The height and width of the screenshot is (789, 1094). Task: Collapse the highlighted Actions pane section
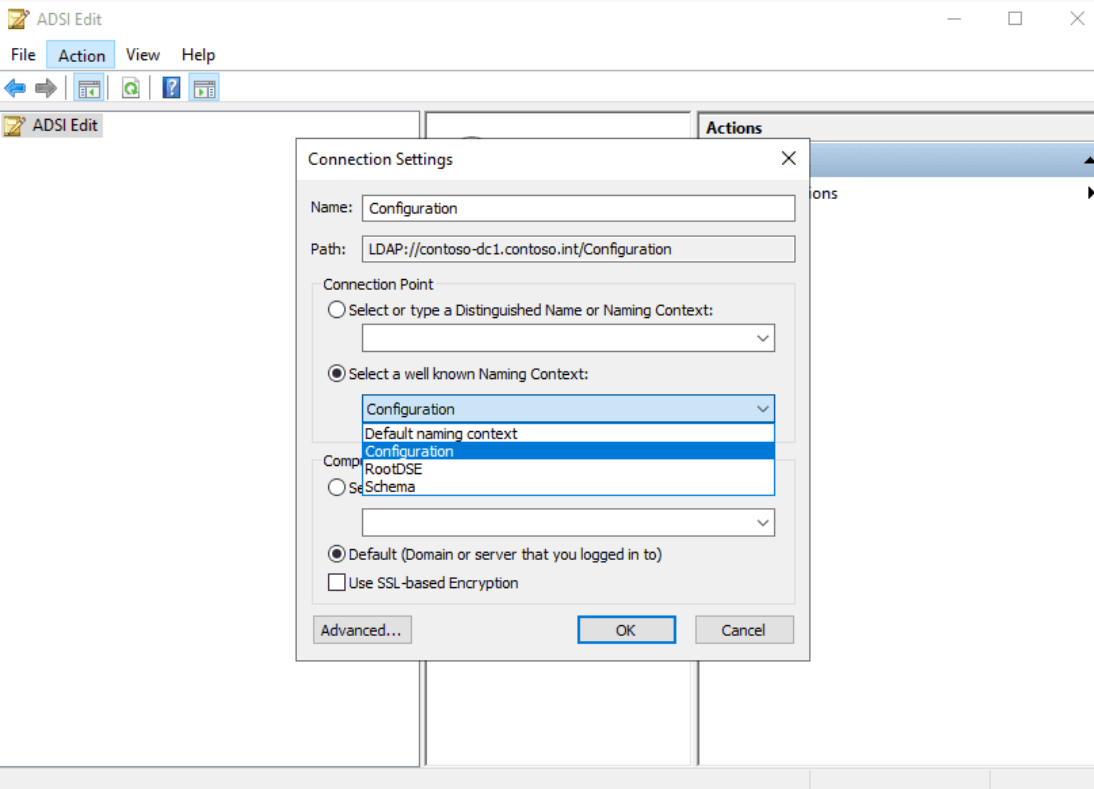tap(1089, 160)
